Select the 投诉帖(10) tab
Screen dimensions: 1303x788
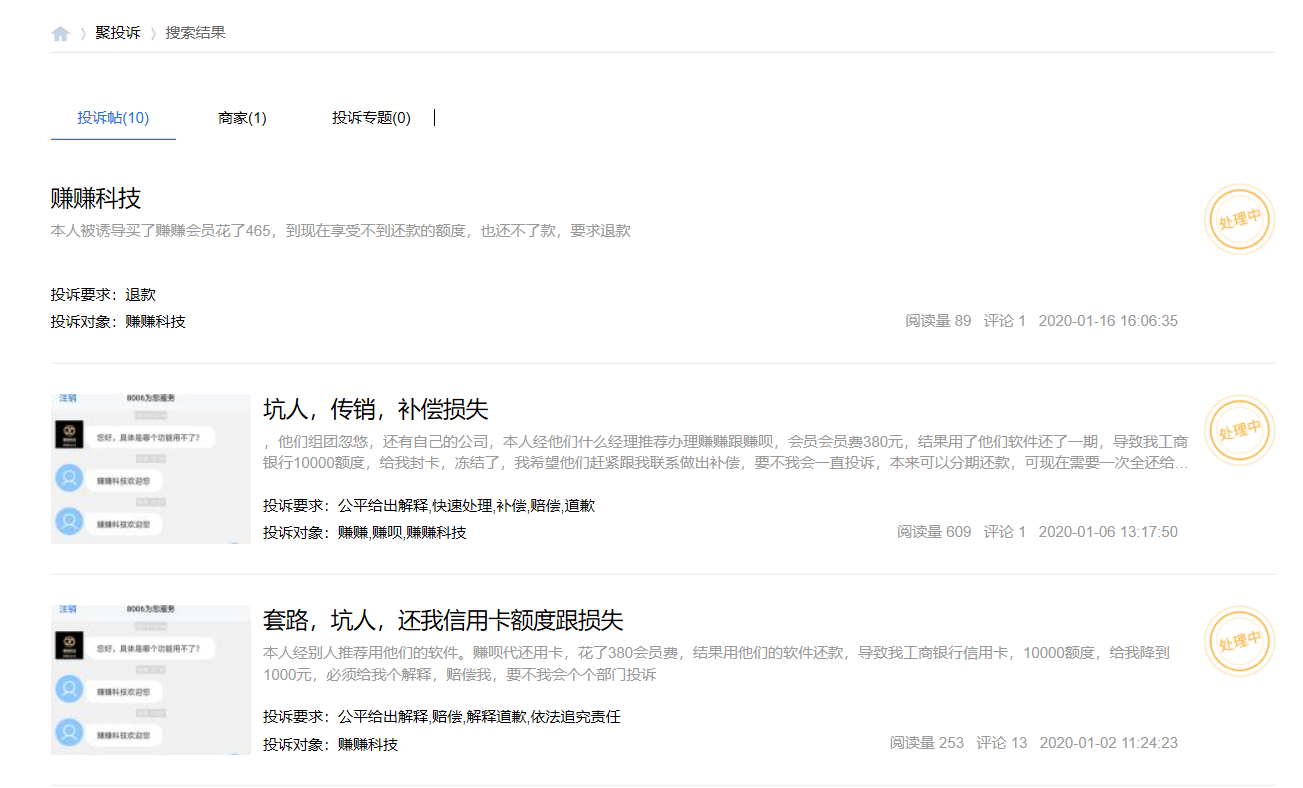113,118
